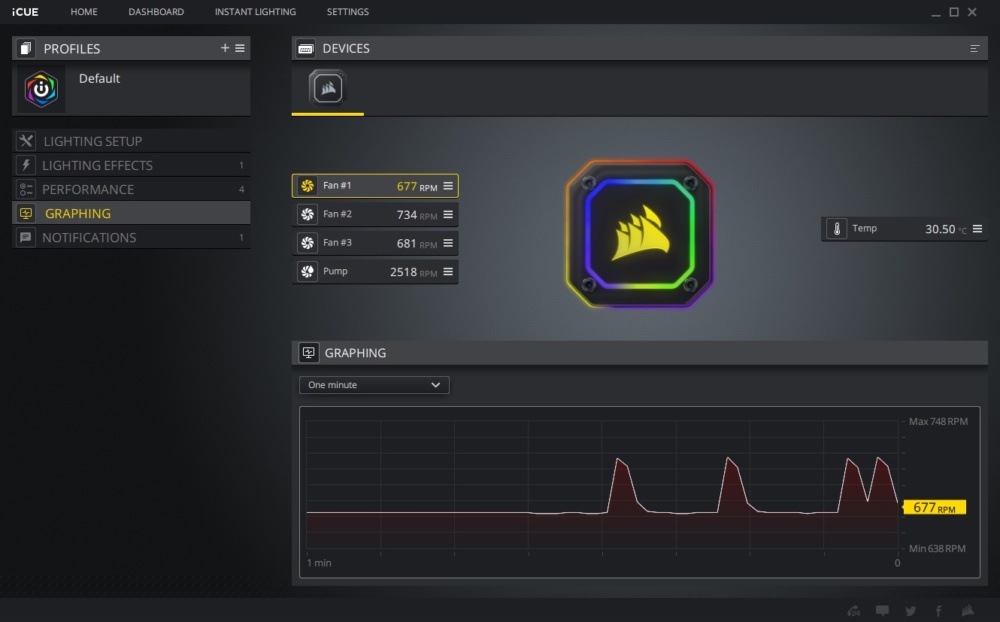Open Temp sensor options menu

[x=977, y=228]
